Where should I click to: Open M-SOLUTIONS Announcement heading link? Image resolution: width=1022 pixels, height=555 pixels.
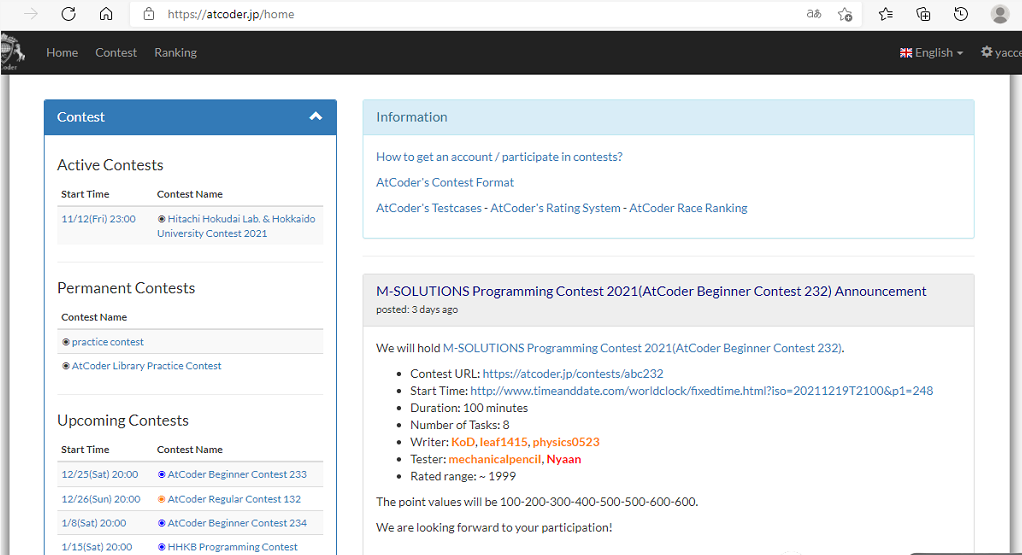pyautogui.click(x=651, y=291)
